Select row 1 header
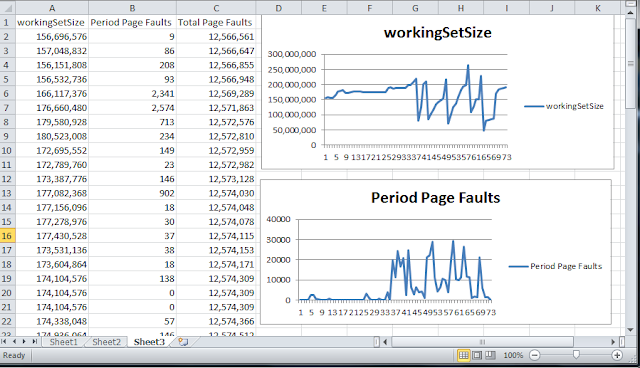Screen dimensions: 640x368 pos(7,22)
